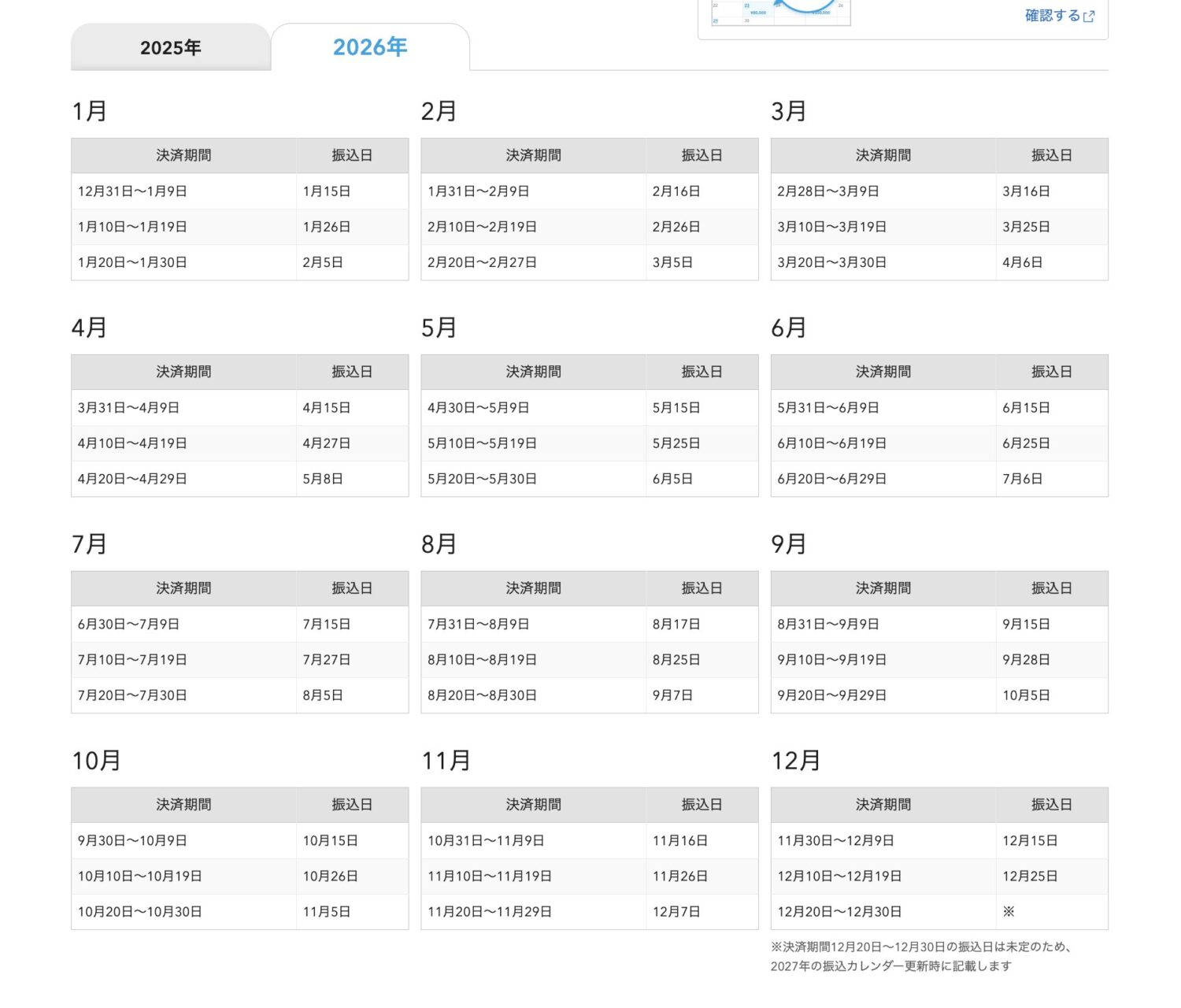Click the 決済期間 header in the 2月 table
Viewport: 1181px width, 1008px height.
click(x=533, y=156)
